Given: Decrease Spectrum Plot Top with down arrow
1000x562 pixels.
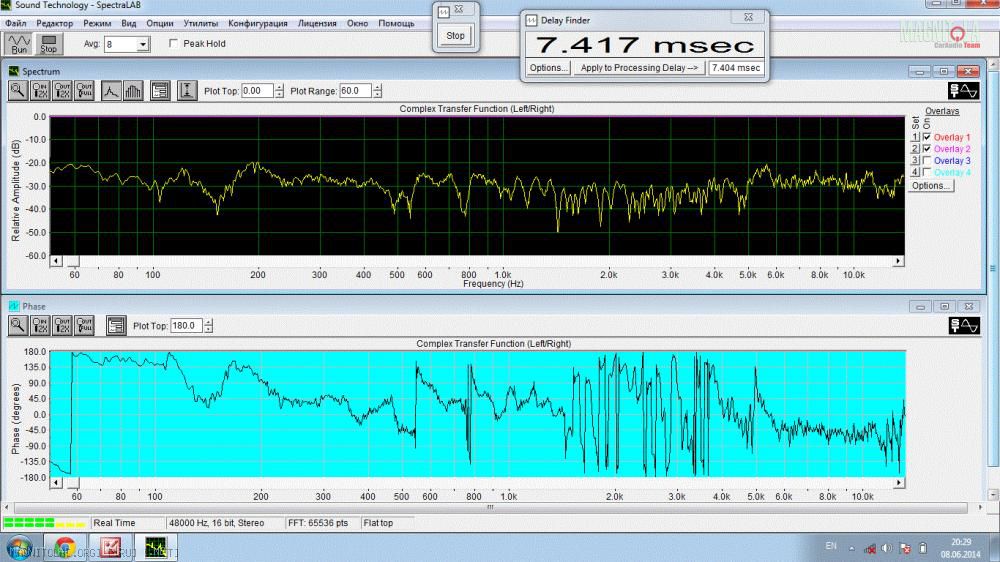Looking at the screenshot, I should [x=279, y=94].
